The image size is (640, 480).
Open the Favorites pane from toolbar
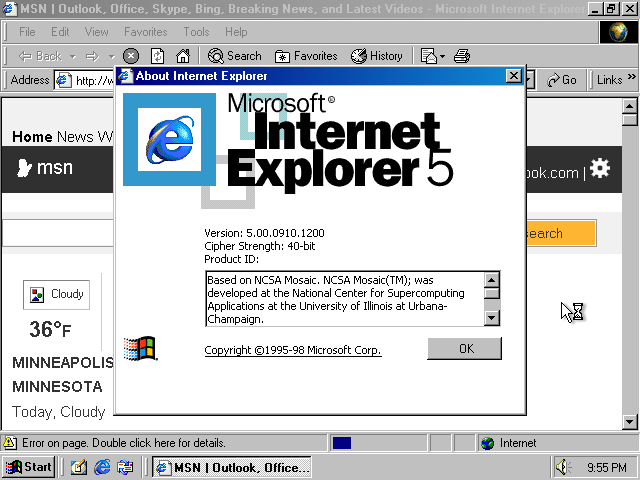[x=306, y=56]
